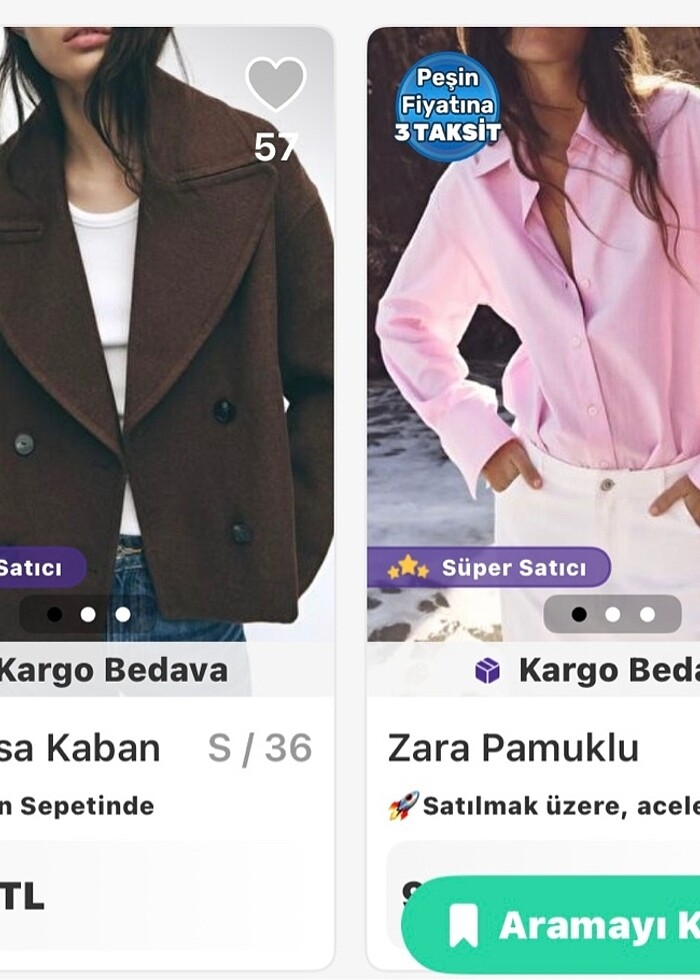
Task: Click the purple cargo box icon
Action: (x=488, y=671)
